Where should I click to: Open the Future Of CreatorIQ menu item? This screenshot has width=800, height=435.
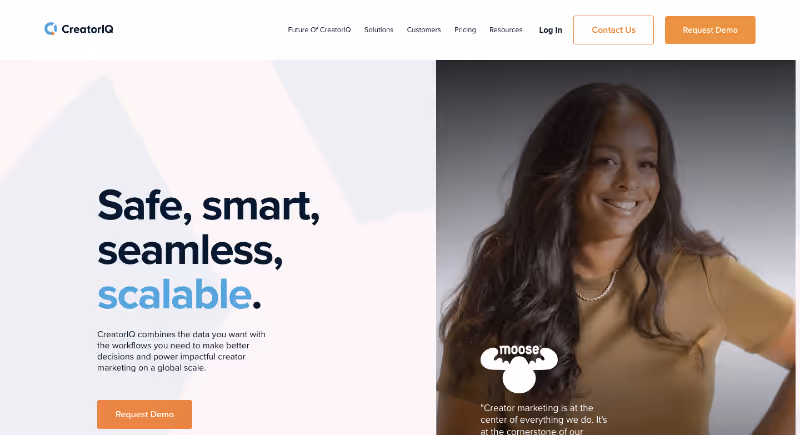319,30
